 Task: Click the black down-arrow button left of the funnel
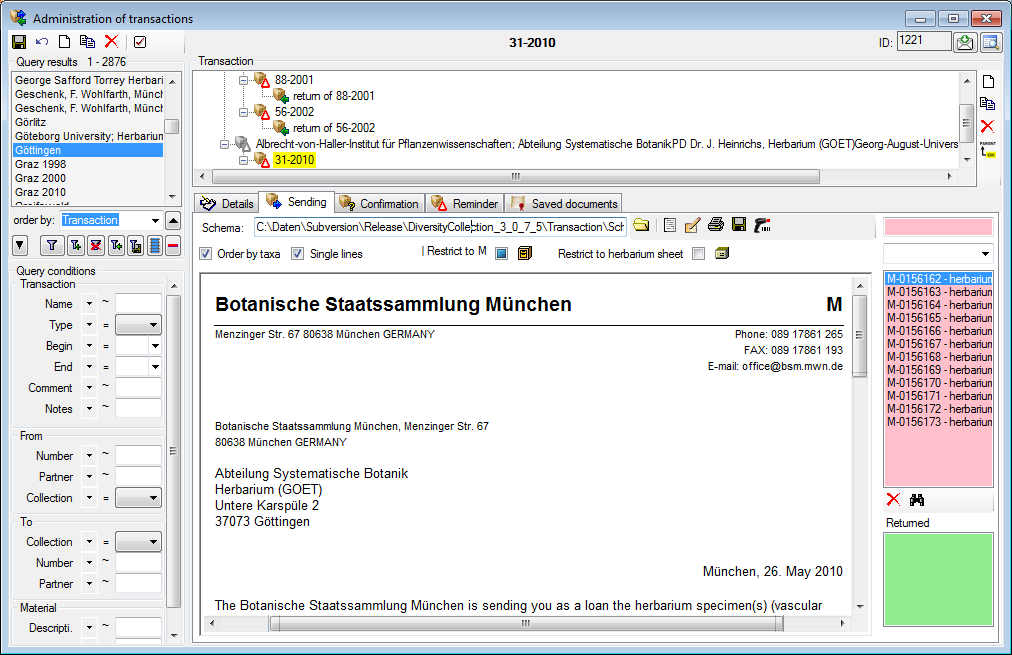[20, 245]
